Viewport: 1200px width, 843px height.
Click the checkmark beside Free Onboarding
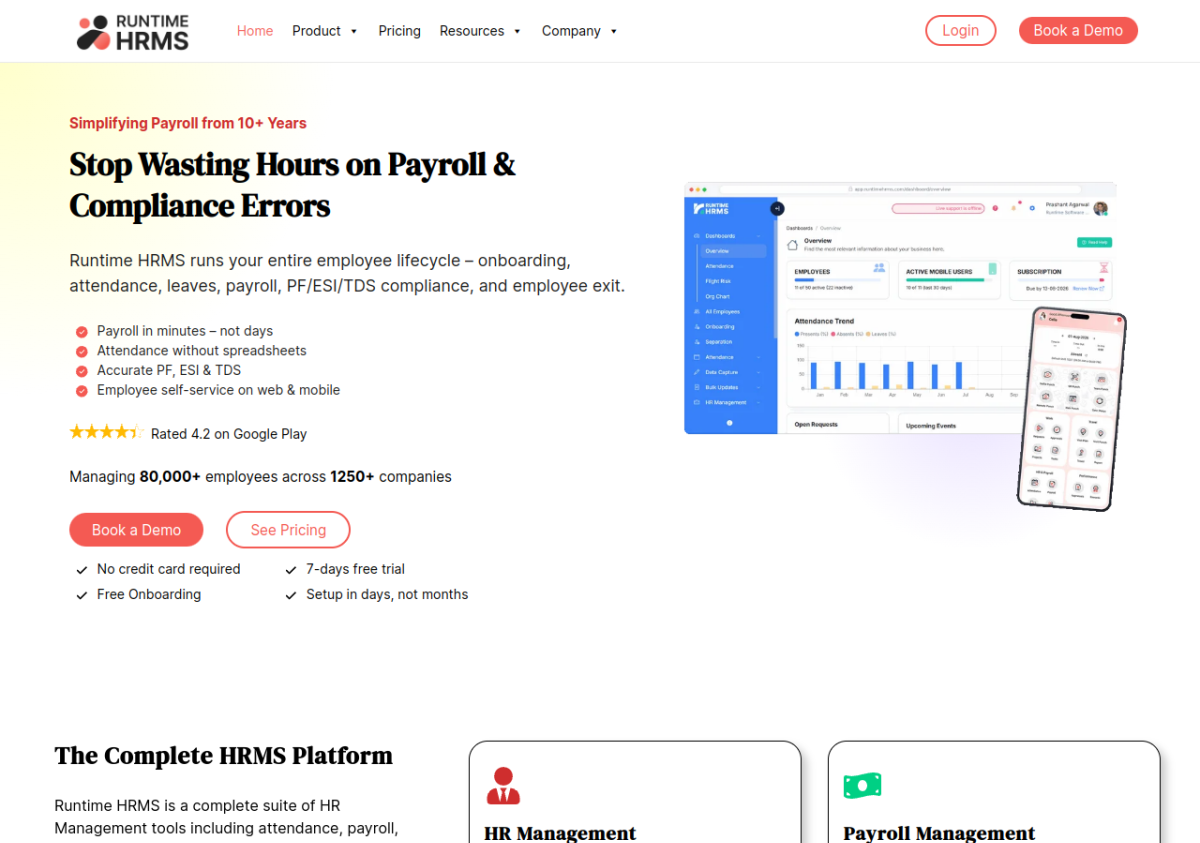coord(82,595)
